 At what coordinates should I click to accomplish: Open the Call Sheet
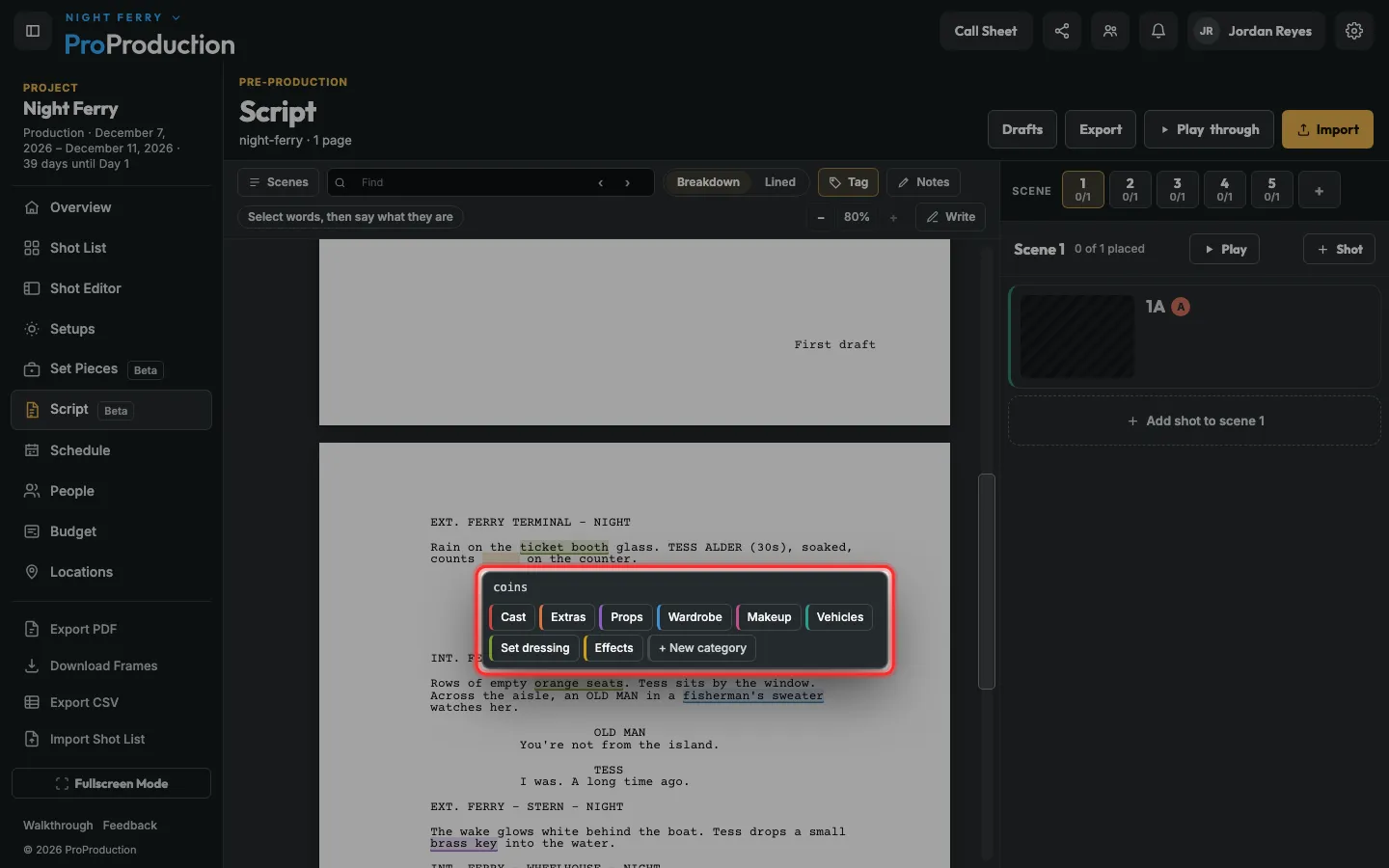coord(986,31)
